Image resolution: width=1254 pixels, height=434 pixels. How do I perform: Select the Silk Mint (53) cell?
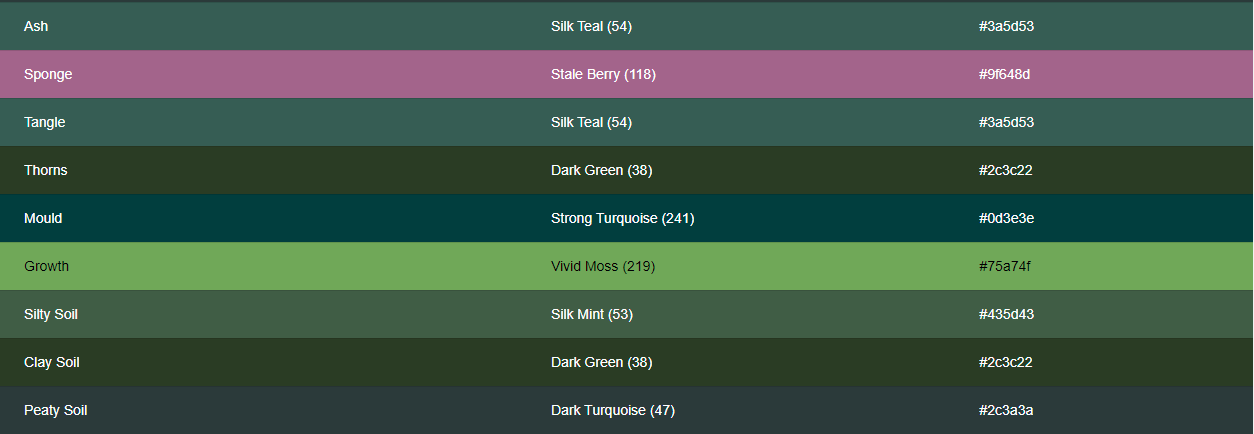click(x=592, y=315)
